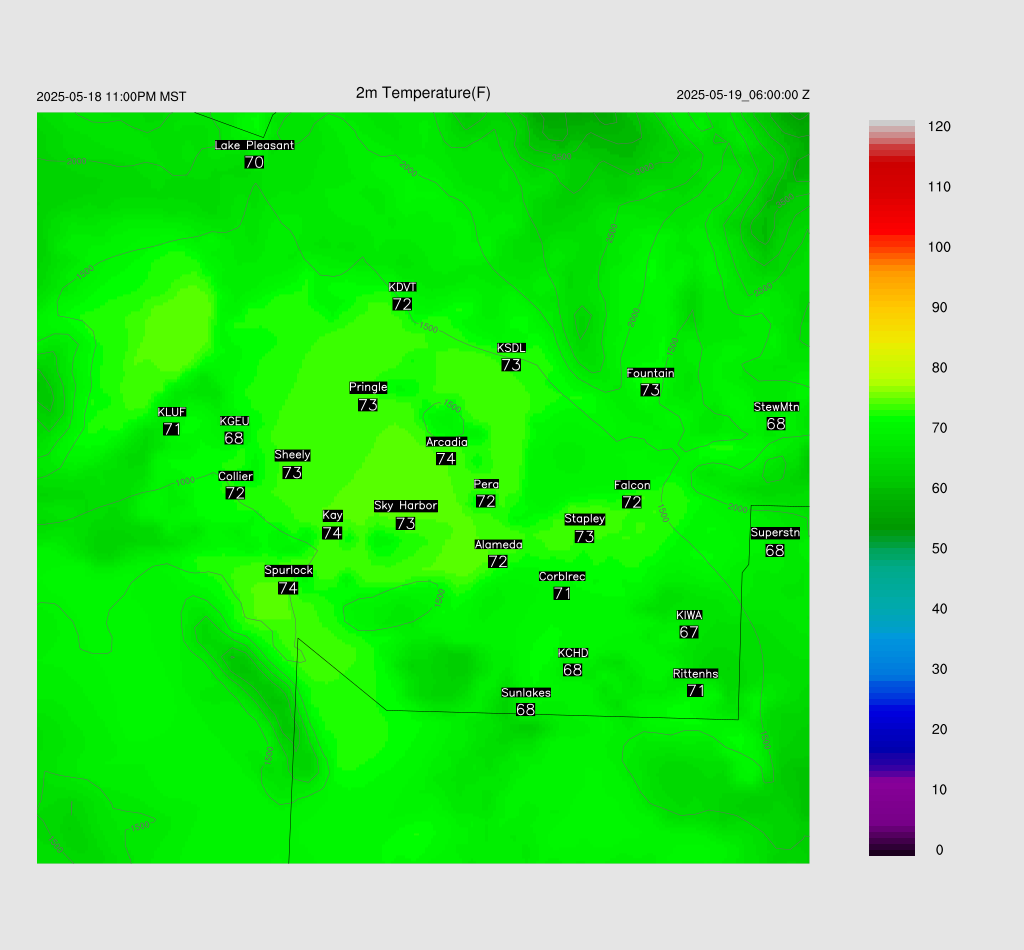Click the "2m Temperature(F)" chart title
1024x950 pixels.
[423, 93]
